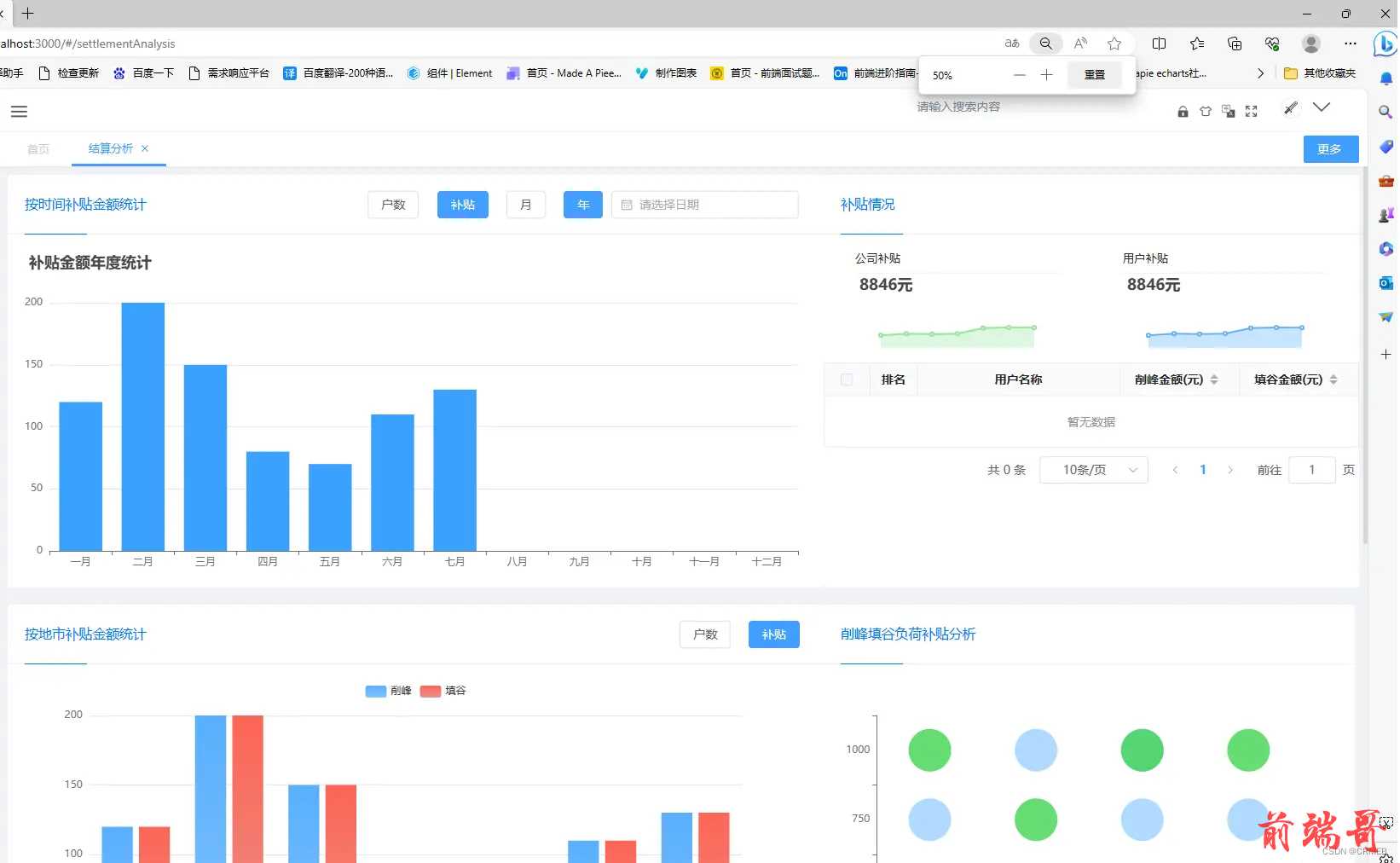Open the 请选择日期 date picker

(x=705, y=205)
